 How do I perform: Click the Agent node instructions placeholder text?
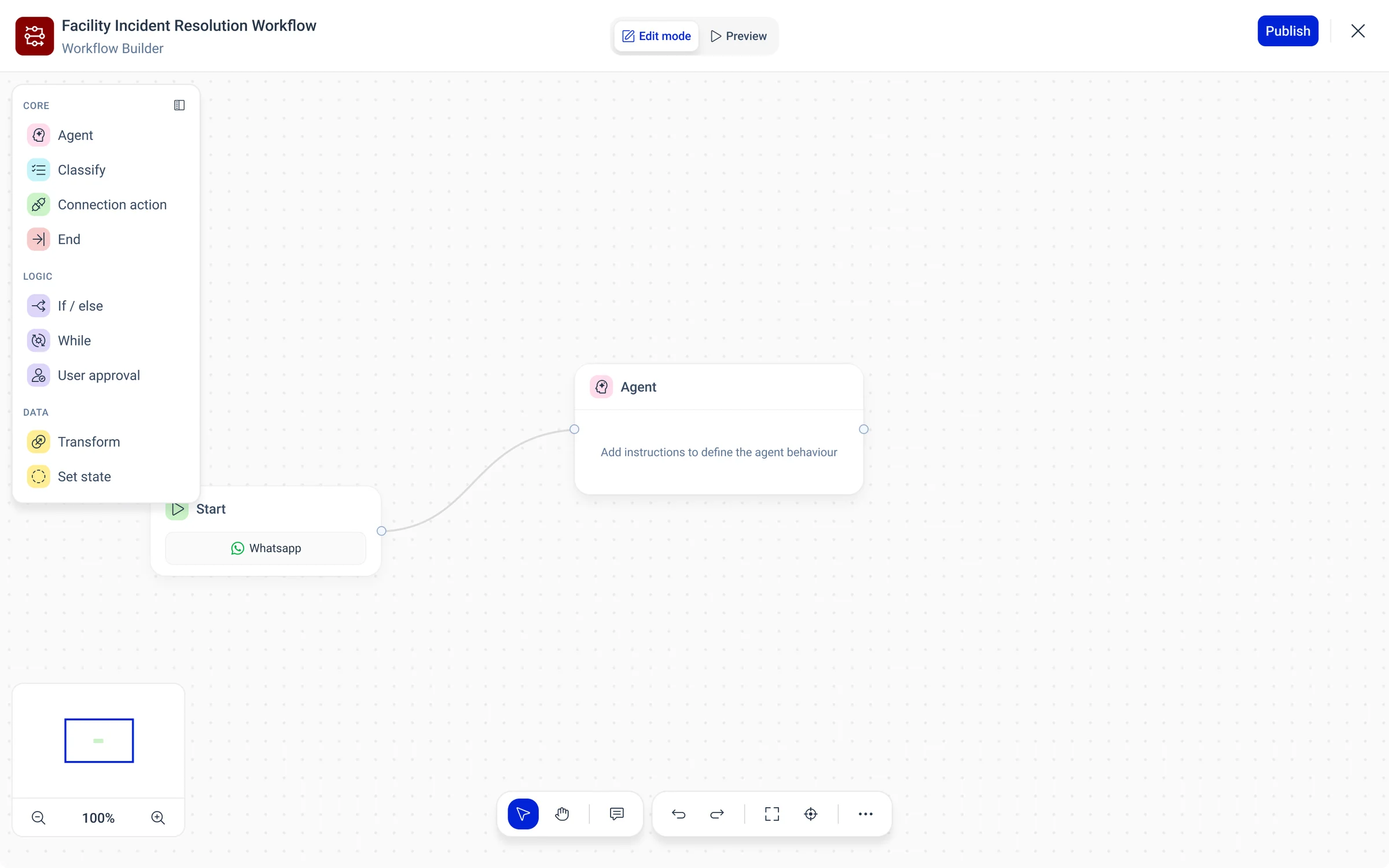719,452
